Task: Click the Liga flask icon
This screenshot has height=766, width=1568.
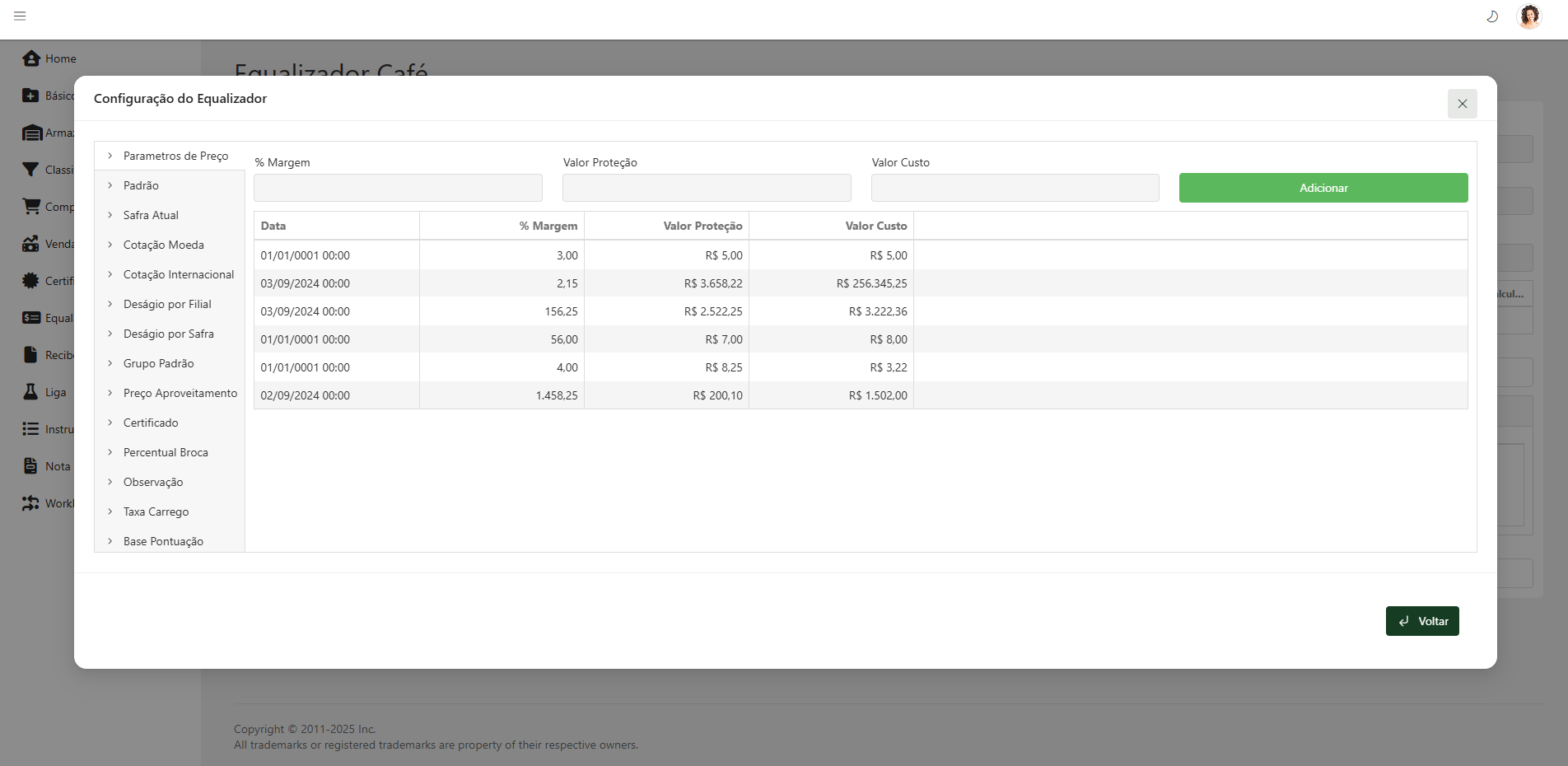Action: tap(30, 392)
